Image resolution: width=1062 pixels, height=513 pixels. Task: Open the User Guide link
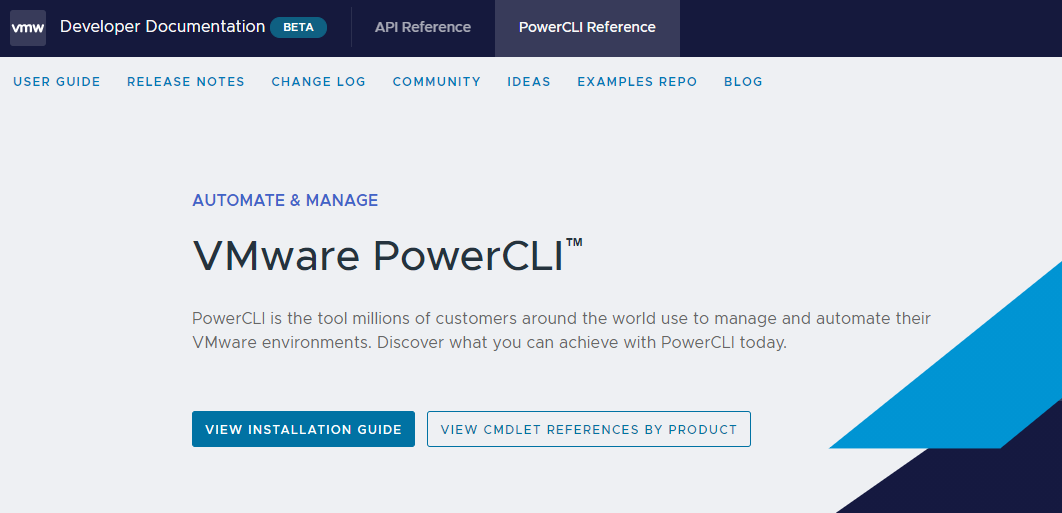tap(57, 82)
